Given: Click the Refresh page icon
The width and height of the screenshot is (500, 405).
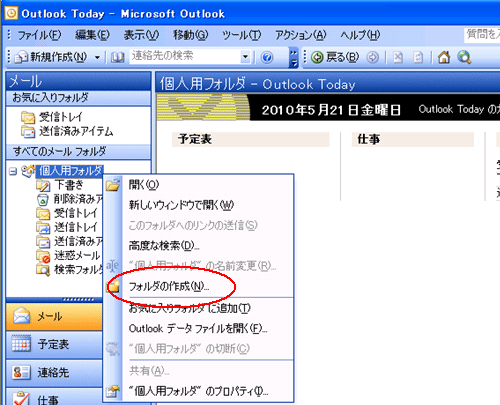Looking at the screenshot, I should point(418,58).
